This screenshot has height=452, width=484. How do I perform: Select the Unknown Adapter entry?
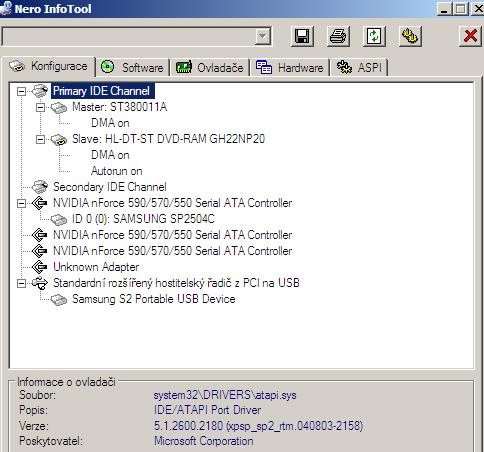tap(96, 267)
